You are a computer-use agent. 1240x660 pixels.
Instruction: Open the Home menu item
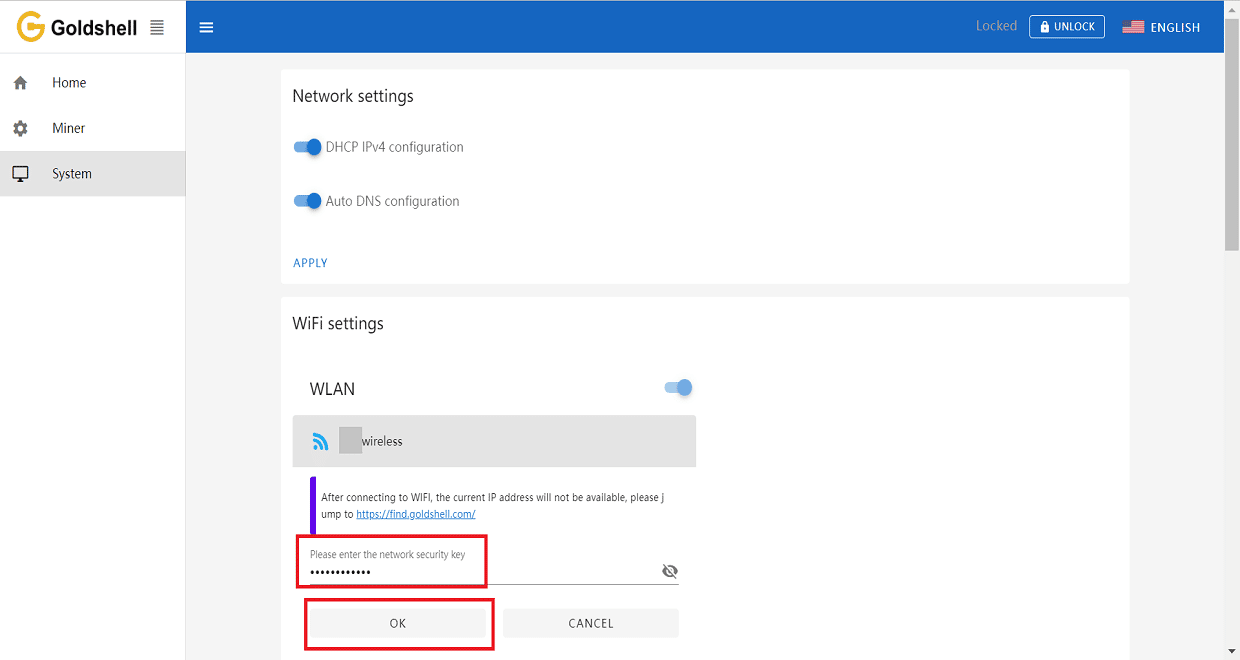[92, 83]
